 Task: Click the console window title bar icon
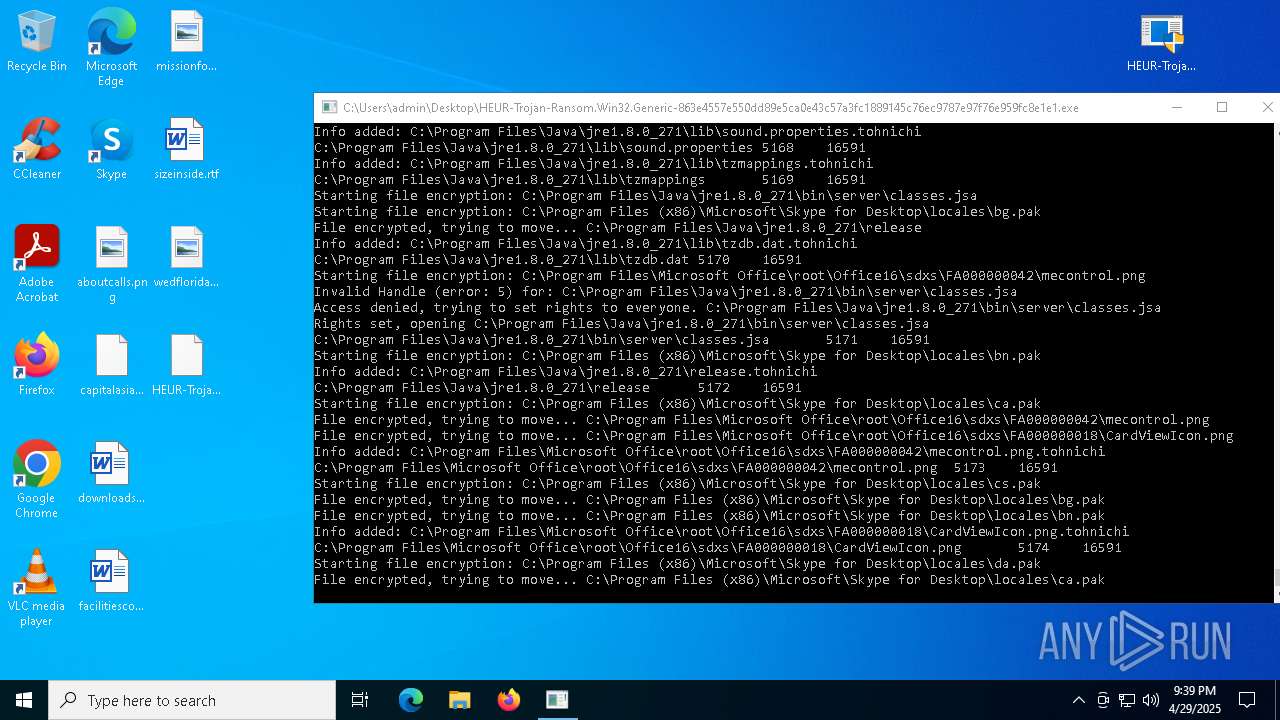coord(329,108)
